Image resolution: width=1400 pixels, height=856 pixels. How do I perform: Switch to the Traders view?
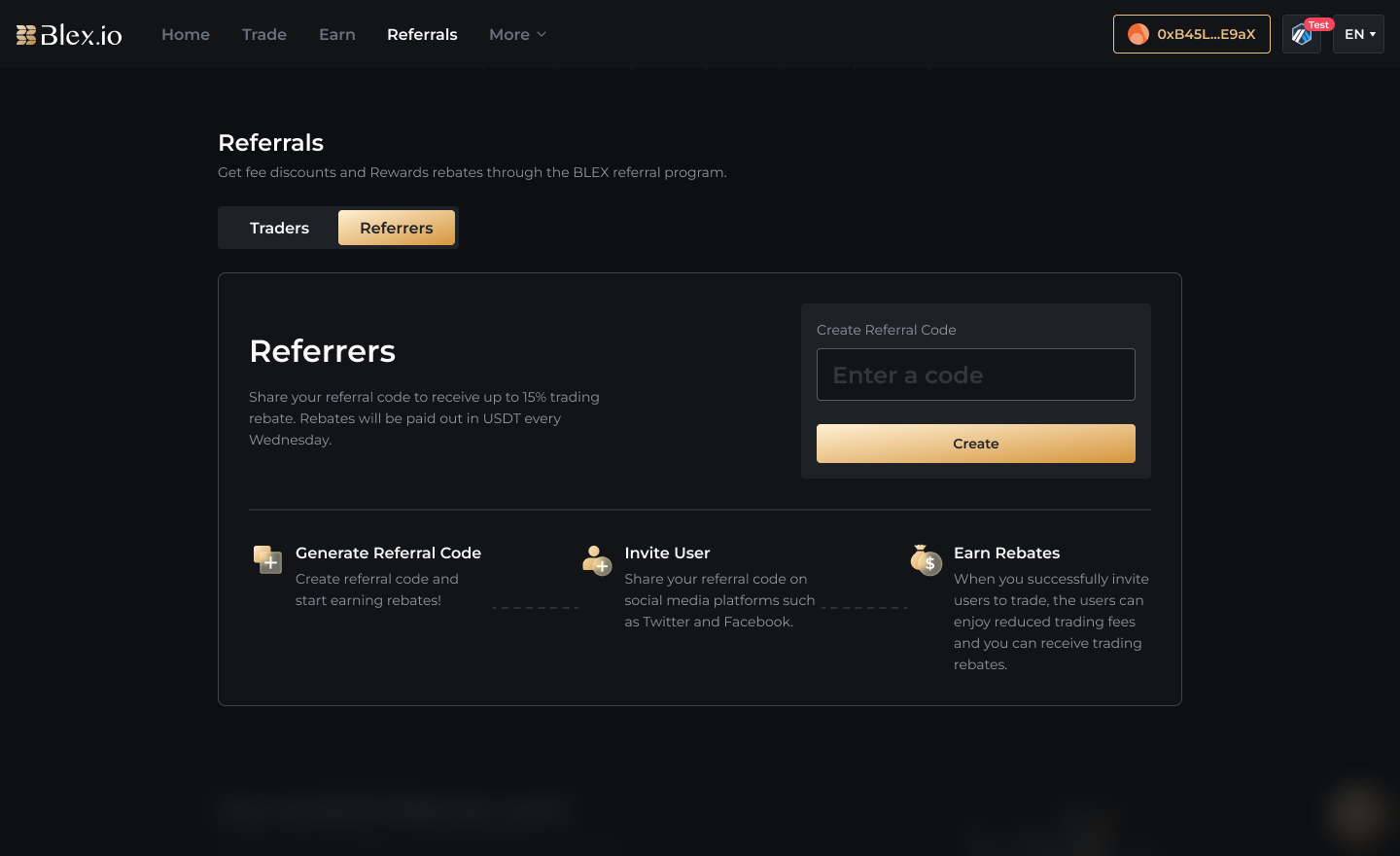point(279,228)
